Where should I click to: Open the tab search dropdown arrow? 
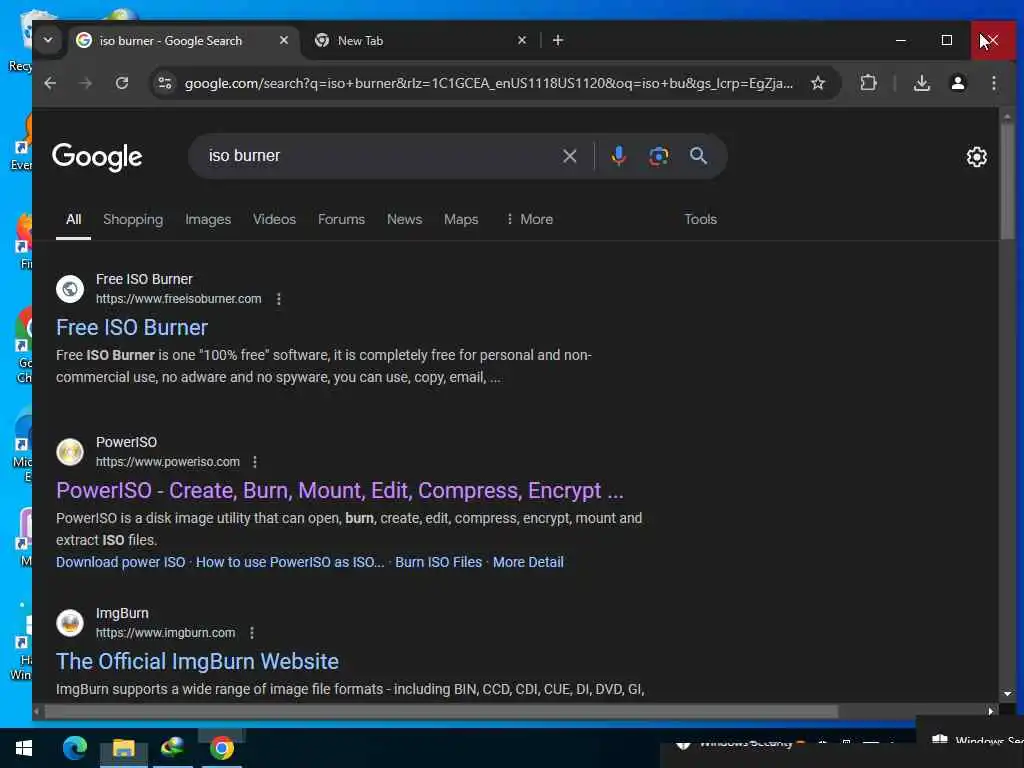point(48,40)
